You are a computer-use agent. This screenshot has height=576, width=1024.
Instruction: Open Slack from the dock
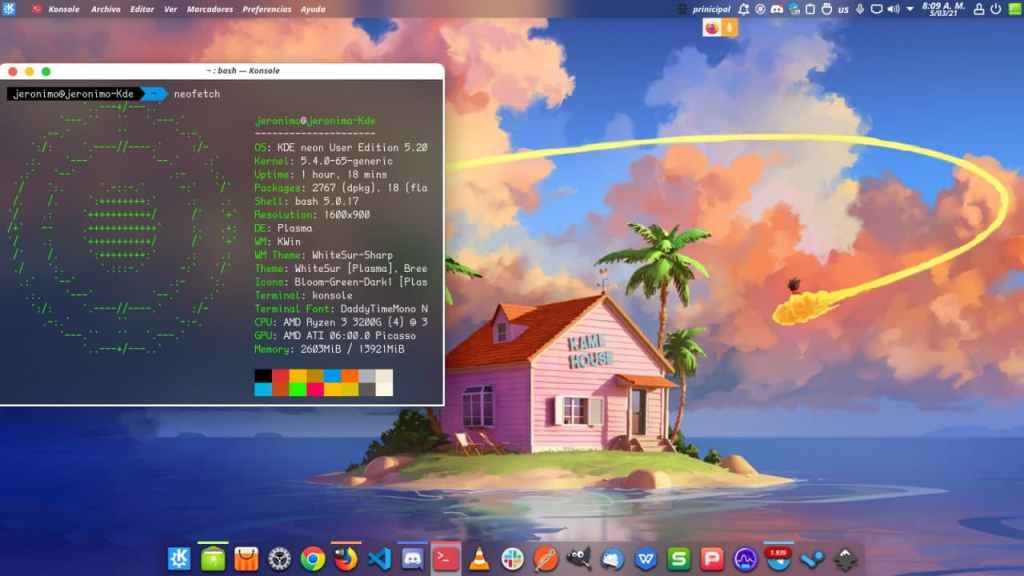[x=512, y=559]
